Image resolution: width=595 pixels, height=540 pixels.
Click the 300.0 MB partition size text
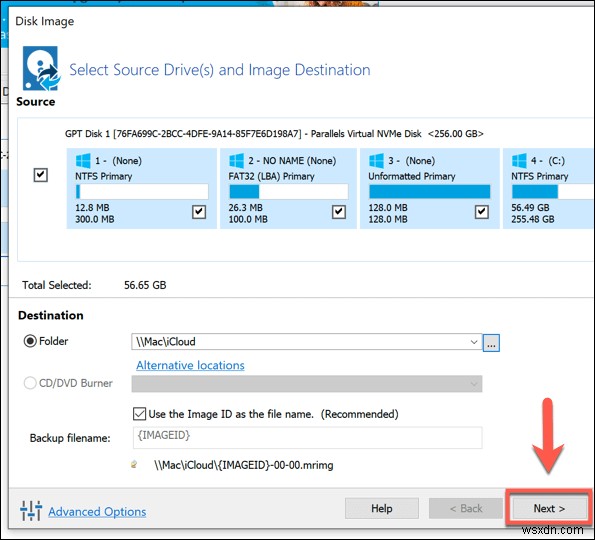(94, 219)
